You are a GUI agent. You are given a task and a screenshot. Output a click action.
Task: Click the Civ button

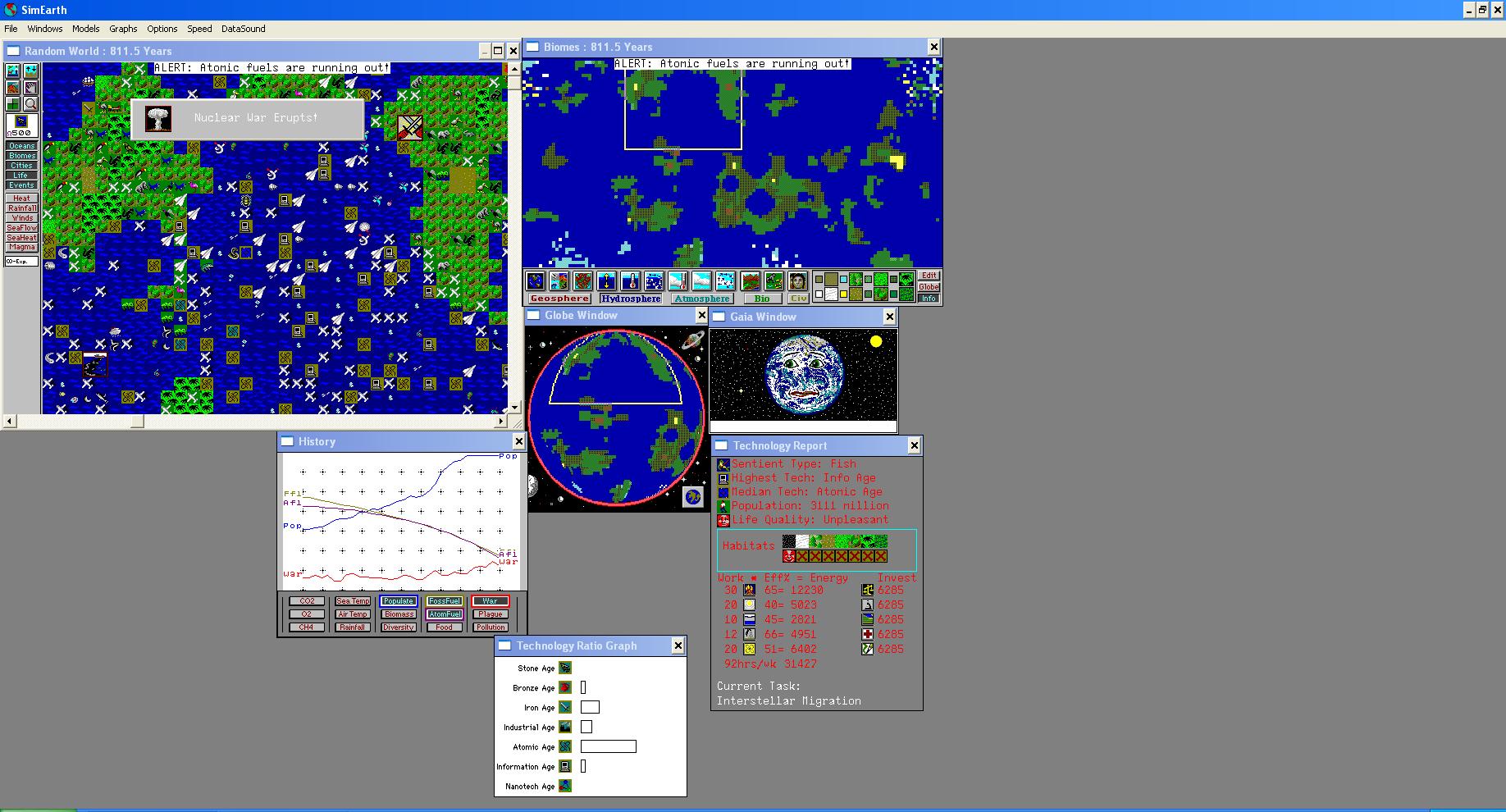pyautogui.click(x=798, y=299)
